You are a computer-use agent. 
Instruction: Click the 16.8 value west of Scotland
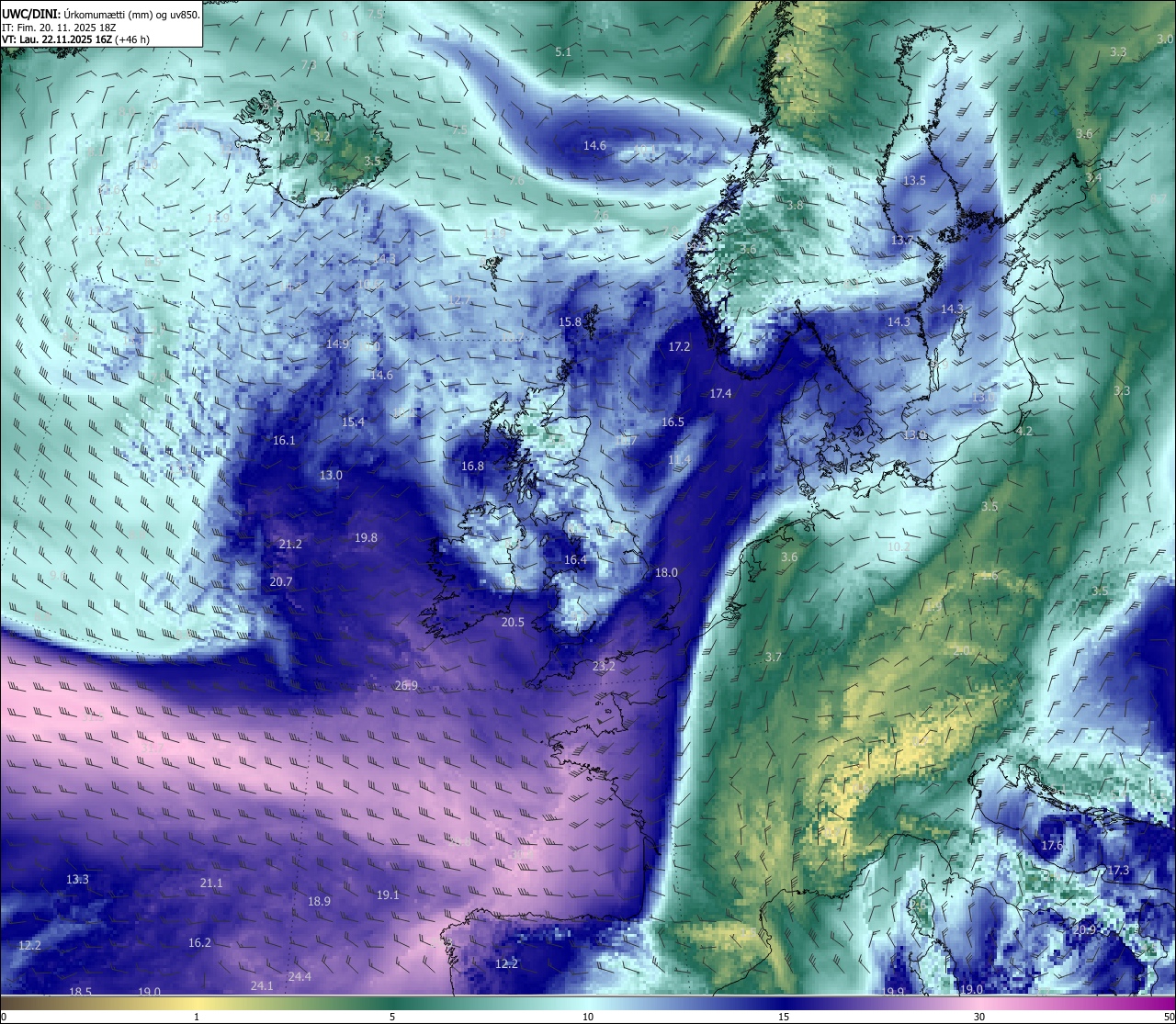pyautogui.click(x=472, y=467)
